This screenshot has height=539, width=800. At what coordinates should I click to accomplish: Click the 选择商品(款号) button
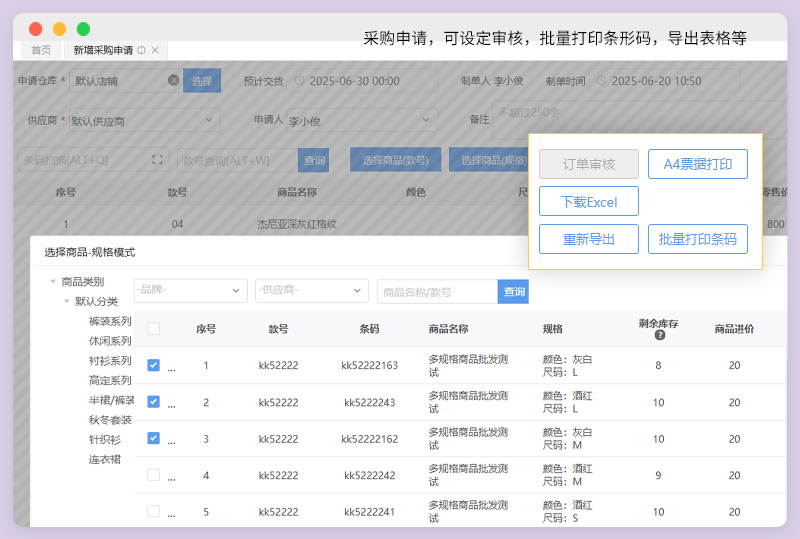coord(395,160)
